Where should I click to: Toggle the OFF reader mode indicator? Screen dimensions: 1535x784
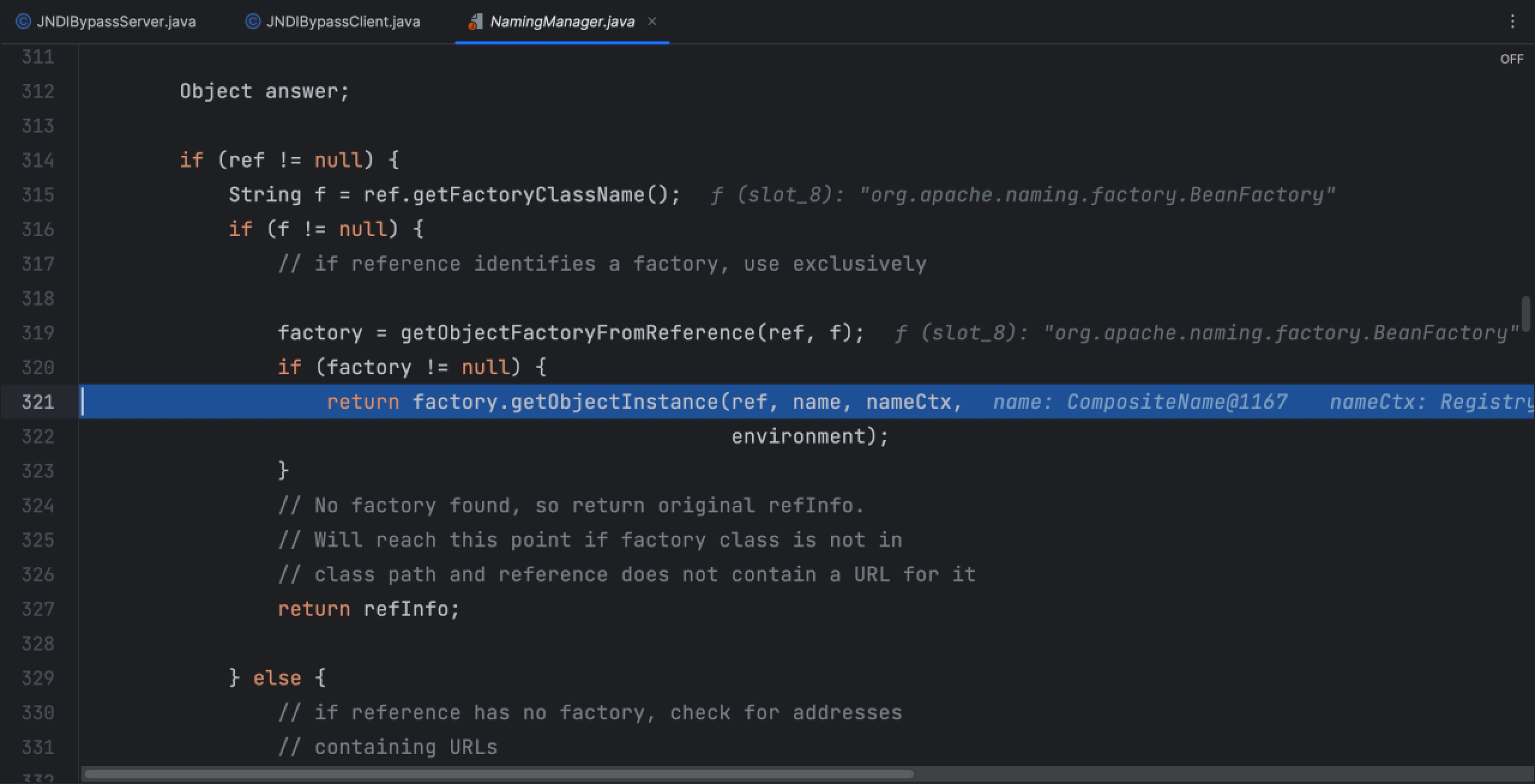point(1511,59)
